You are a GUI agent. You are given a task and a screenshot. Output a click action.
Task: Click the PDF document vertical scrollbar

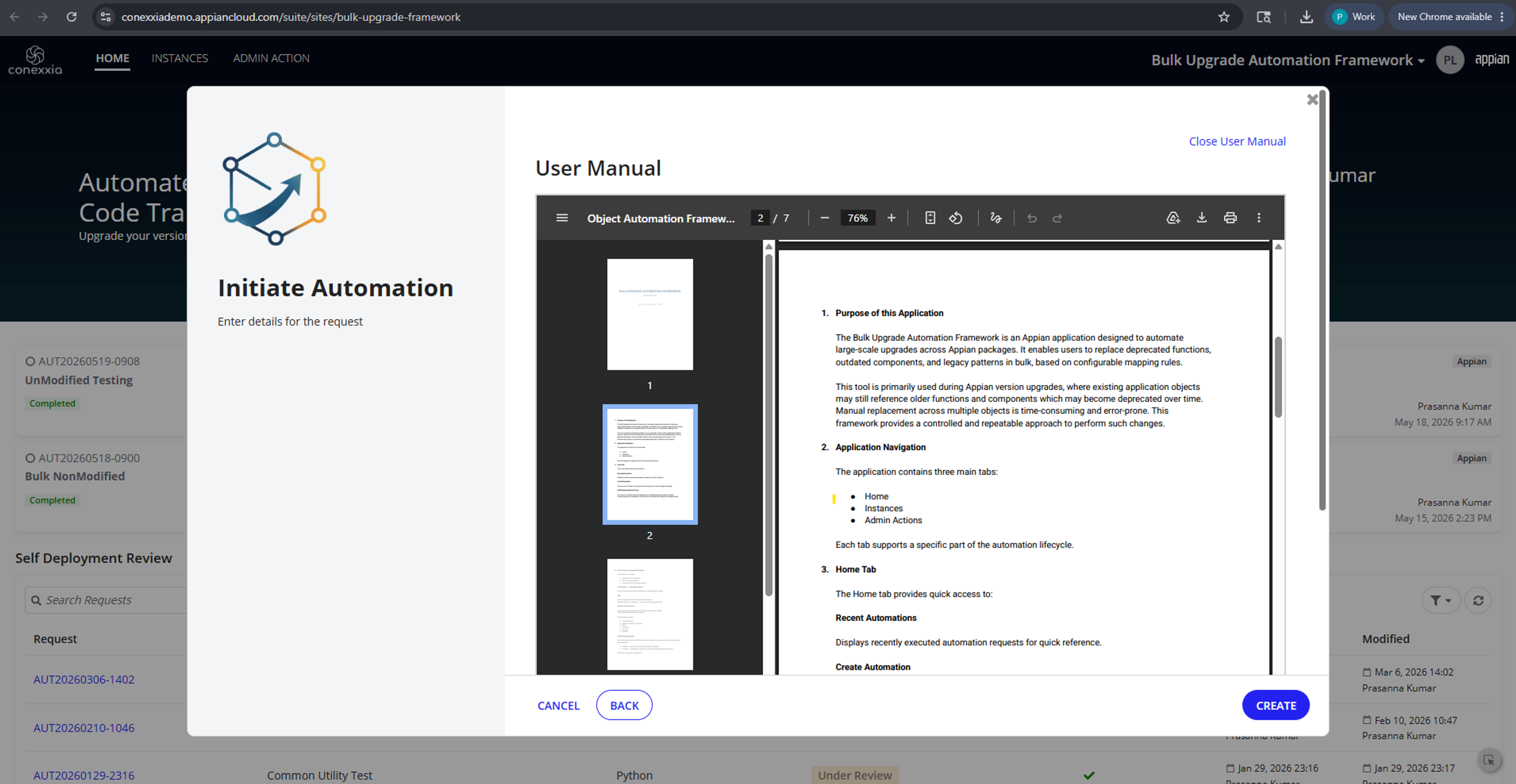point(1278,377)
